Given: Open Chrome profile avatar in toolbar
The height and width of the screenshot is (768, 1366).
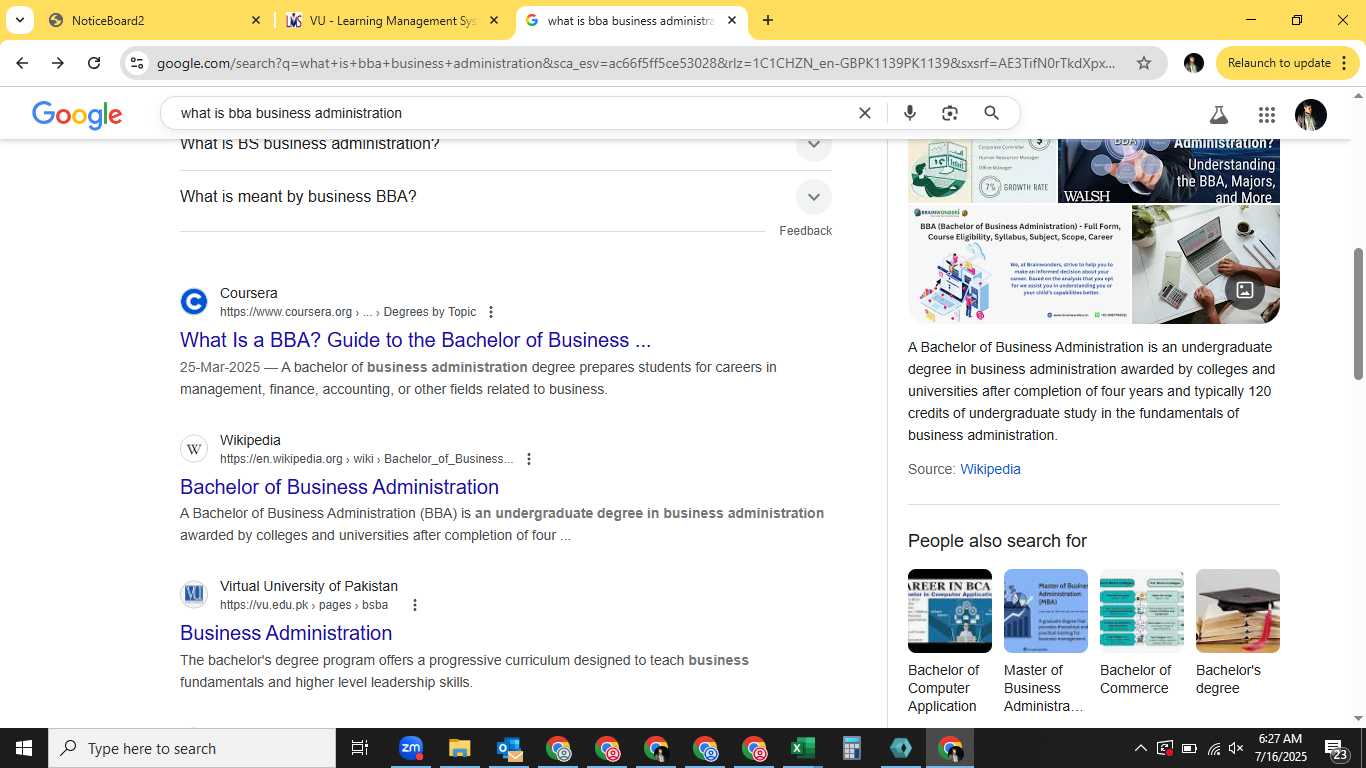Looking at the screenshot, I should pyautogui.click(x=1194, y=63).
